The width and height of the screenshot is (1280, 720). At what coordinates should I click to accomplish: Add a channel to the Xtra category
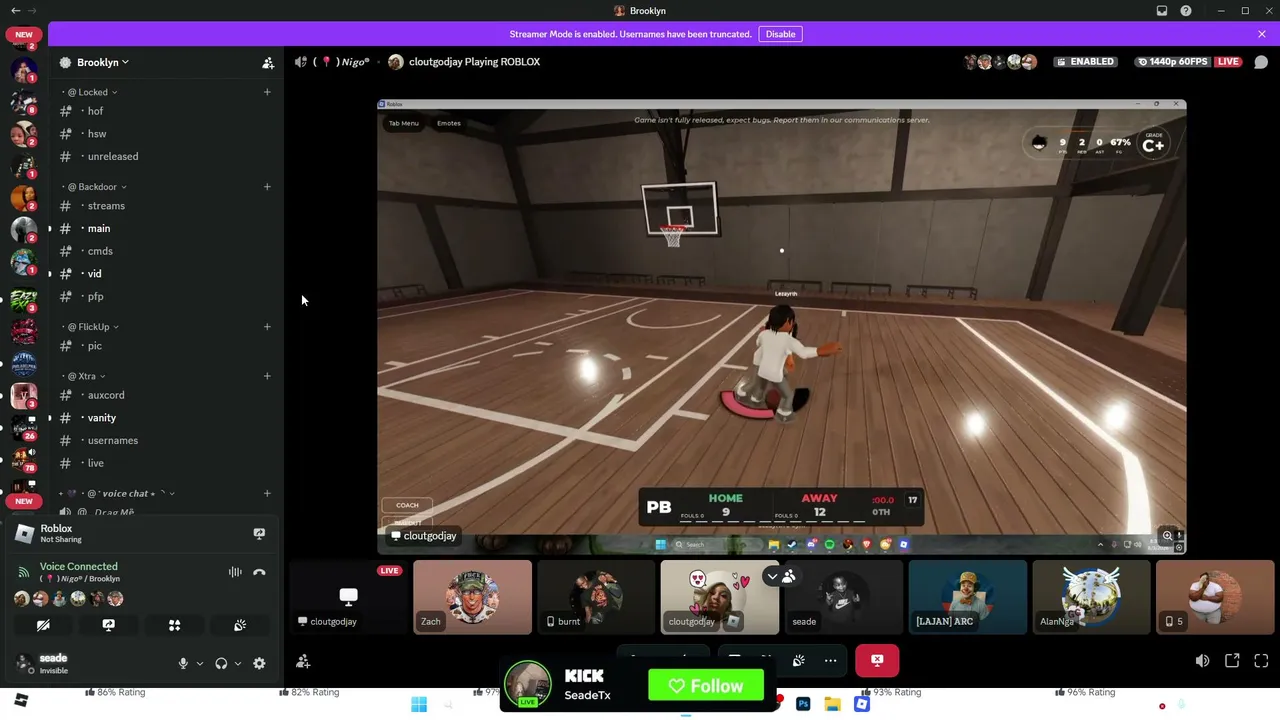(x=267, y=376)
